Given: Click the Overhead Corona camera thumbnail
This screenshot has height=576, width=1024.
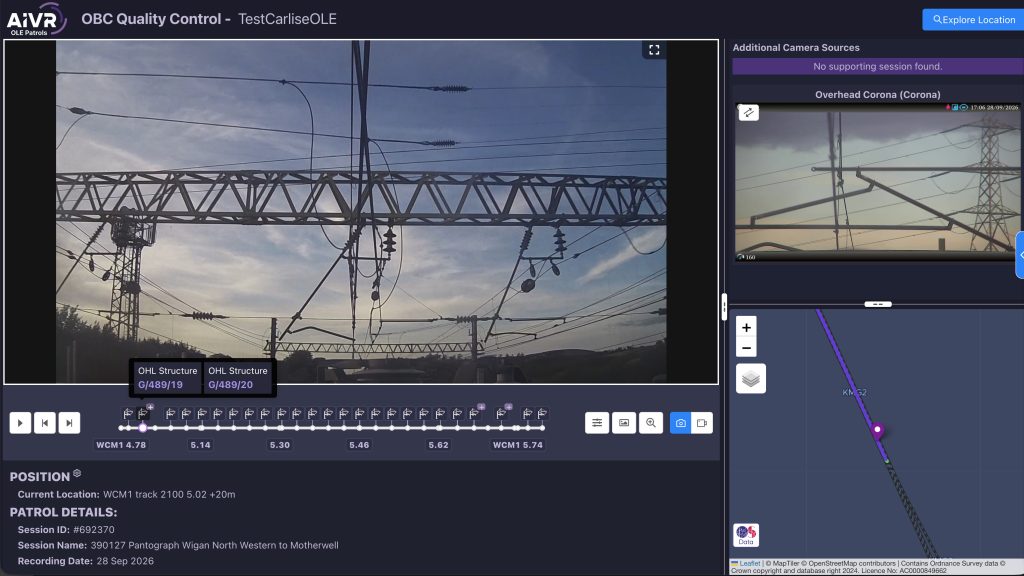Looking at the screenshot, I should tap(878, 182).
